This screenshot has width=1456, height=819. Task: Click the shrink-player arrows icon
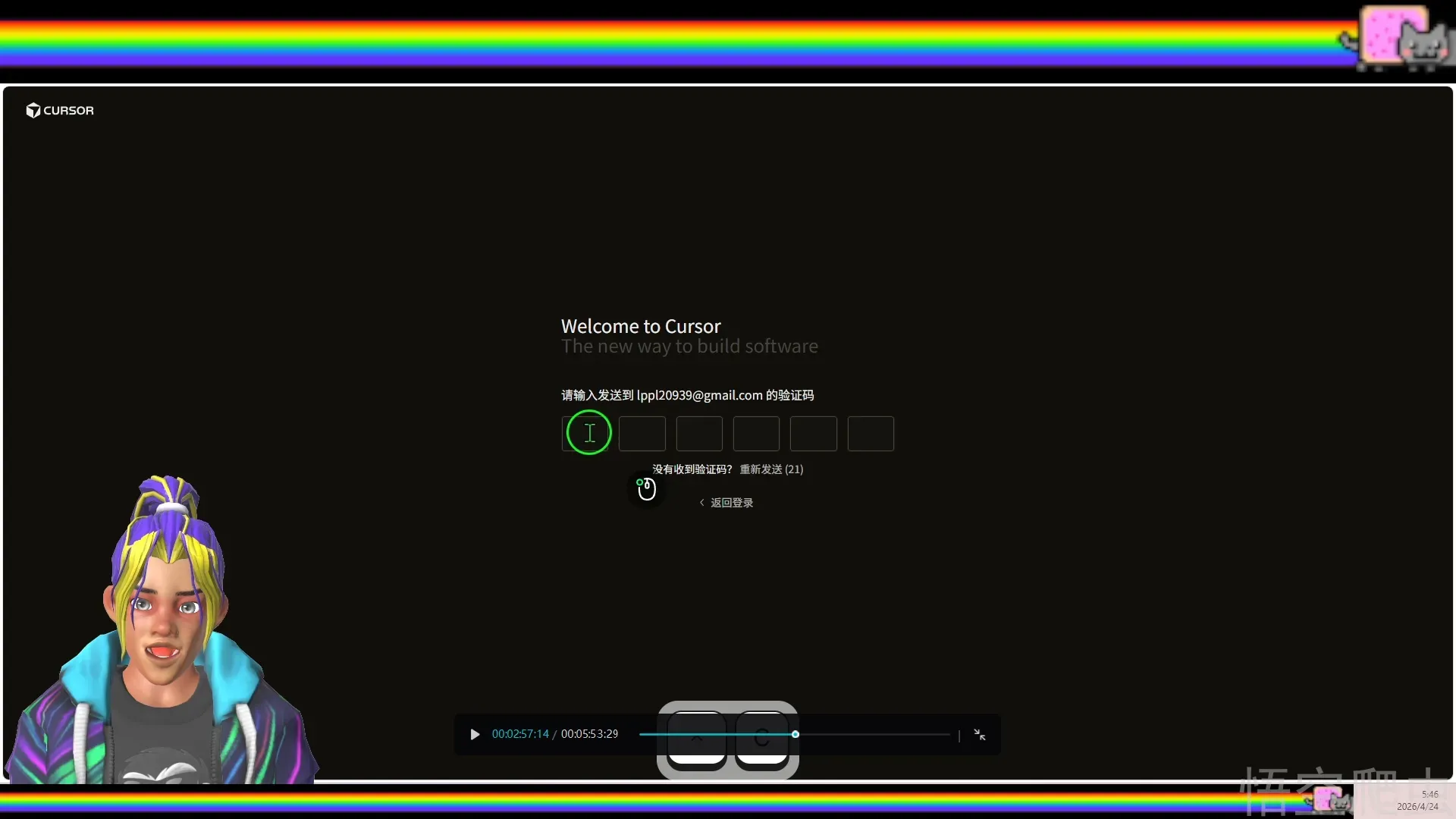[x=979, y=734]
